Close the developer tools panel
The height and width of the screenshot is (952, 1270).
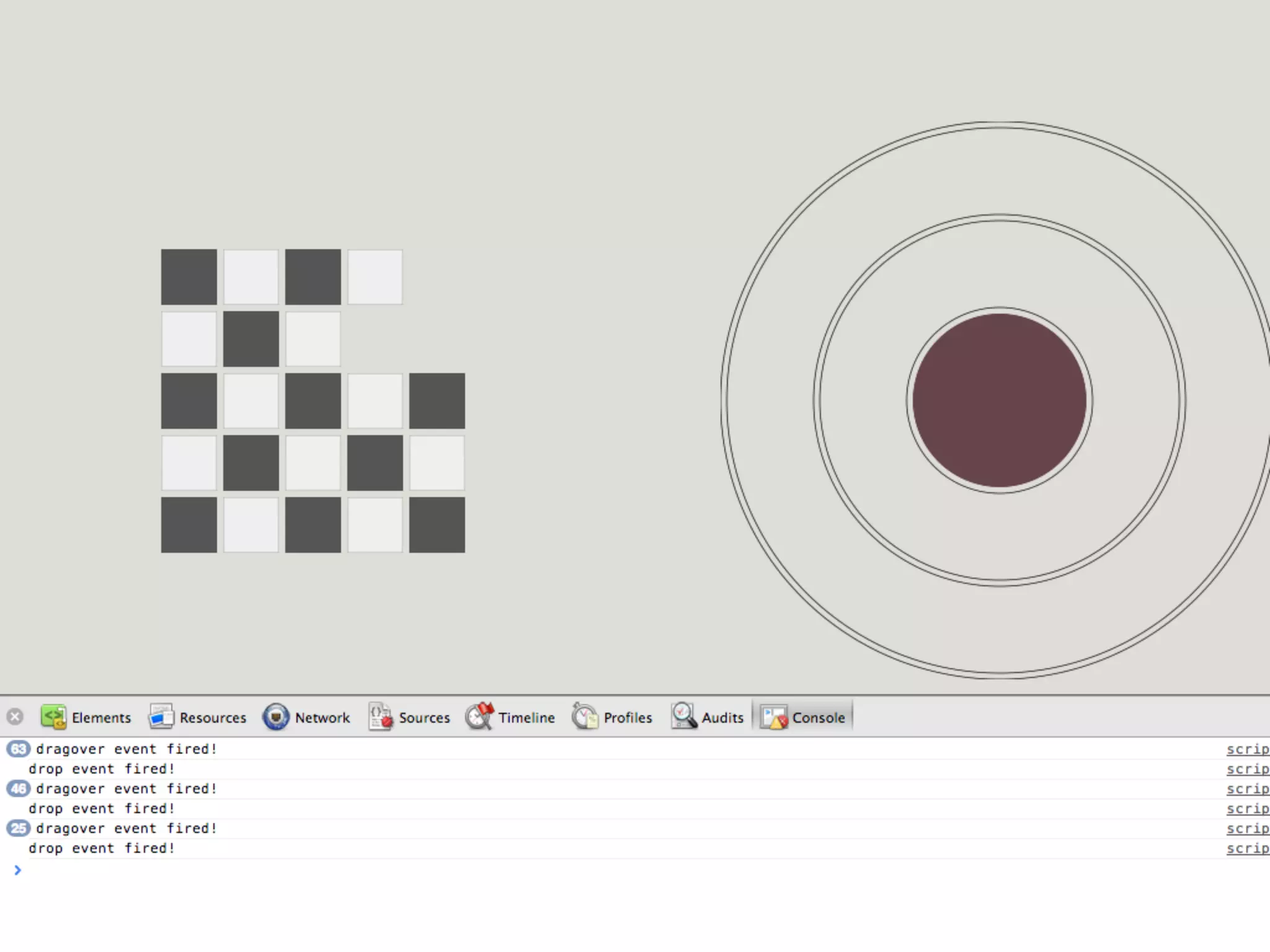coord(15,717)
